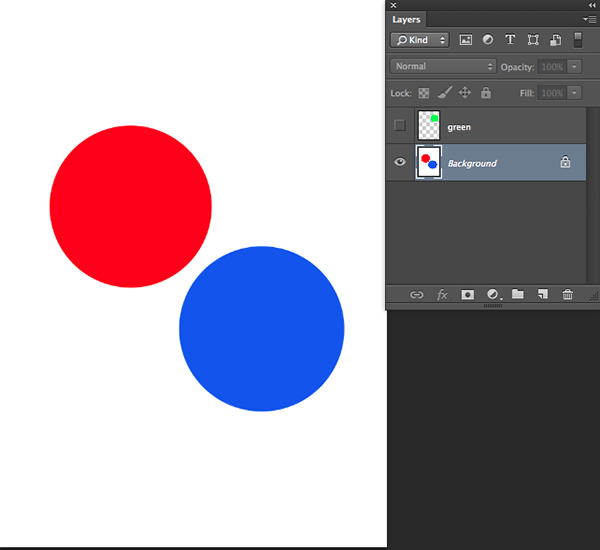Lock image pixels brush icon

coord(445,92)
